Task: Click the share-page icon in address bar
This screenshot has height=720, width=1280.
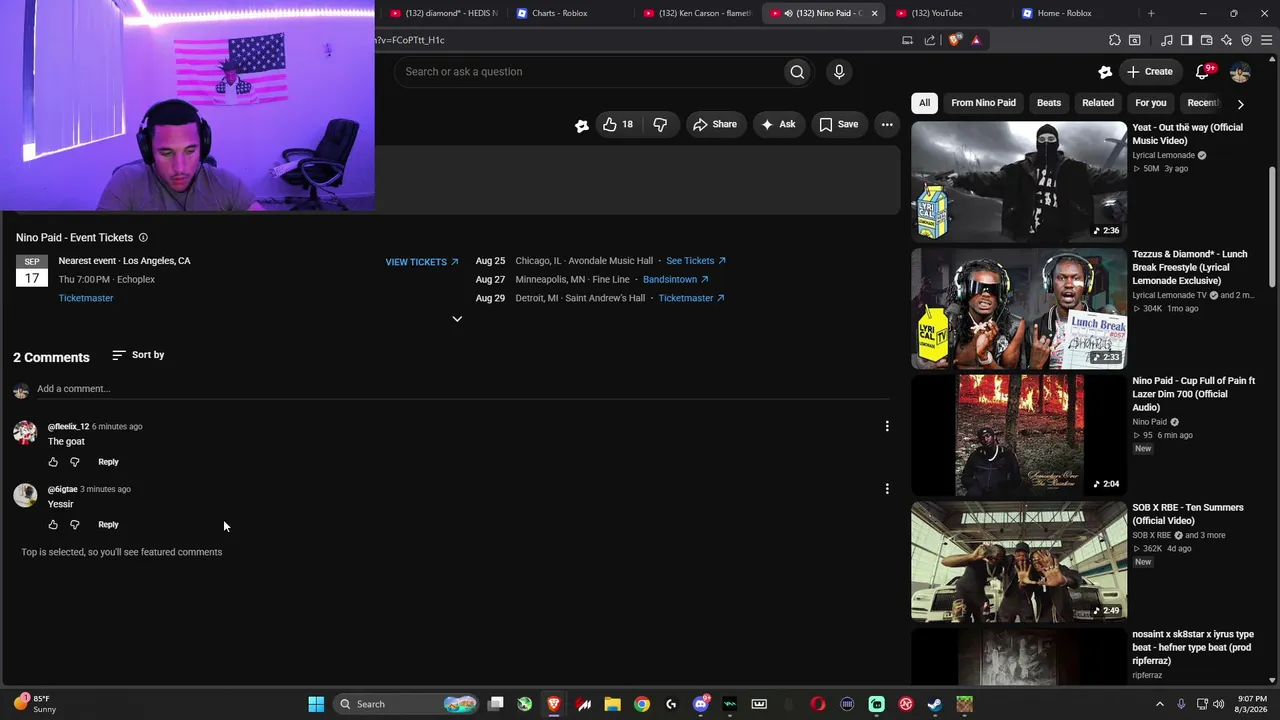Action: [930, 40]
